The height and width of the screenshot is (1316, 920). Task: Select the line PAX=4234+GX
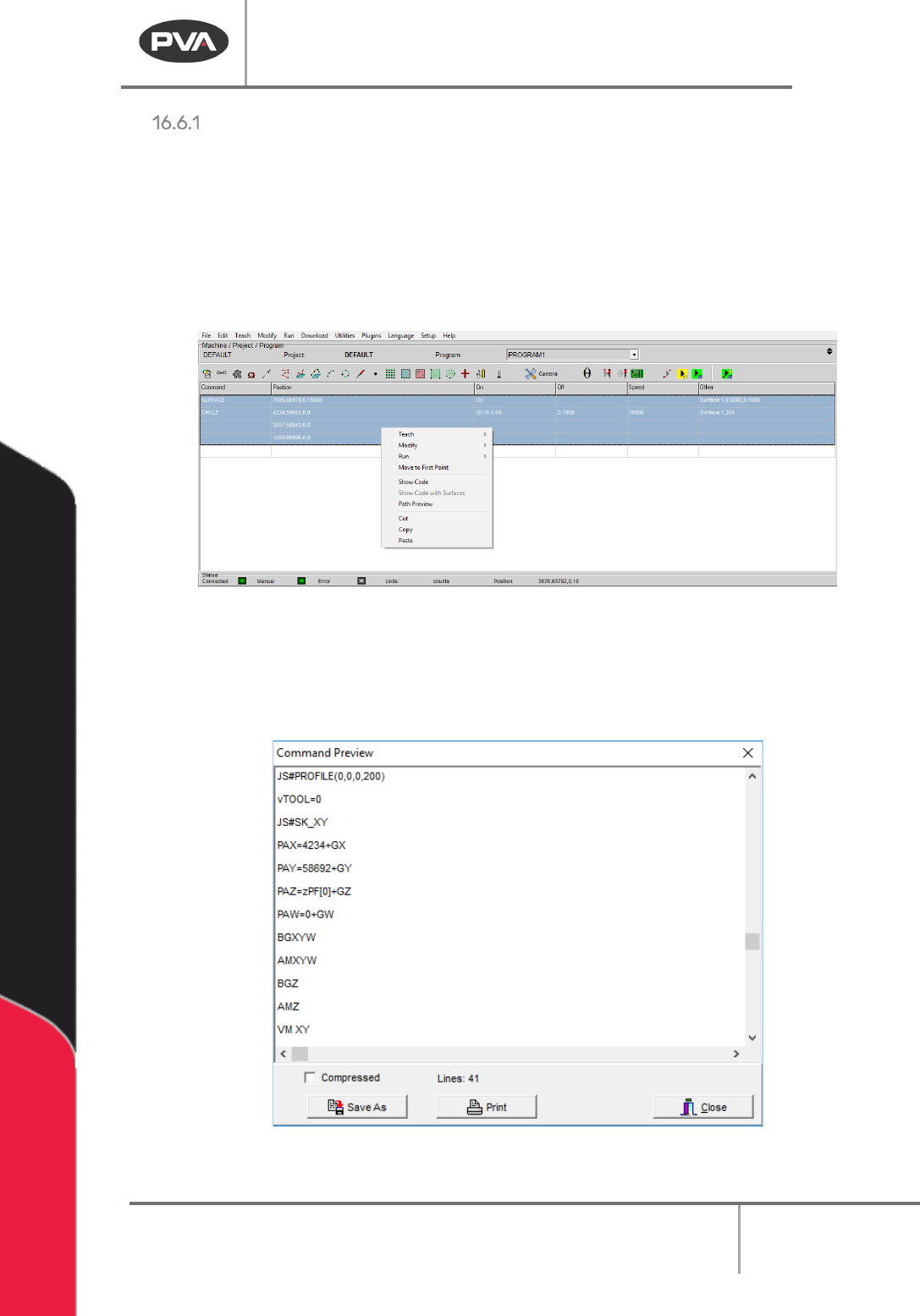pyautogui.click(x=311, y=845)
